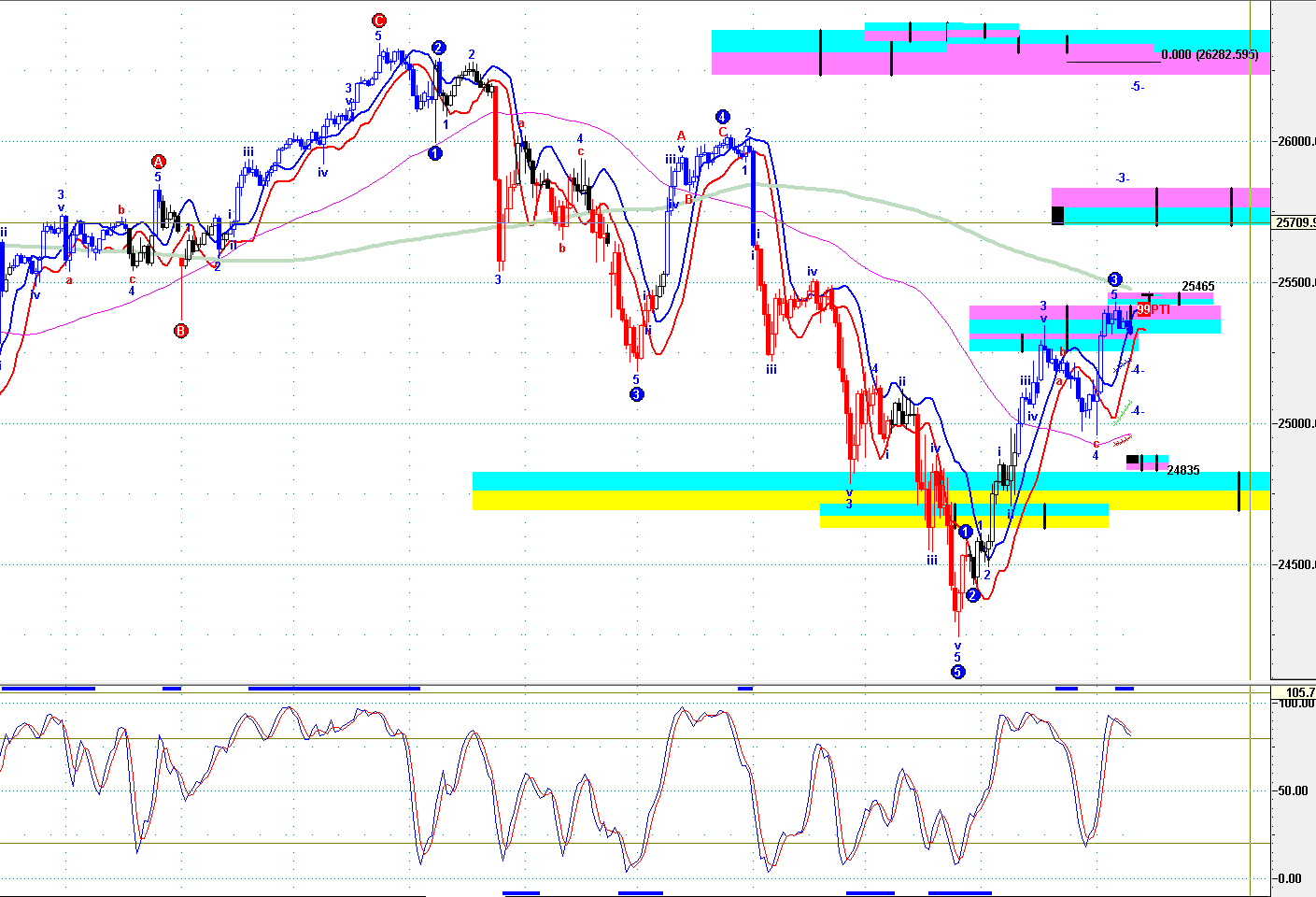Image resolution: width=1316 pixels, height=897 pixels.
Task: Click the 25465 price target label
Action: [x=1198, y=287]
